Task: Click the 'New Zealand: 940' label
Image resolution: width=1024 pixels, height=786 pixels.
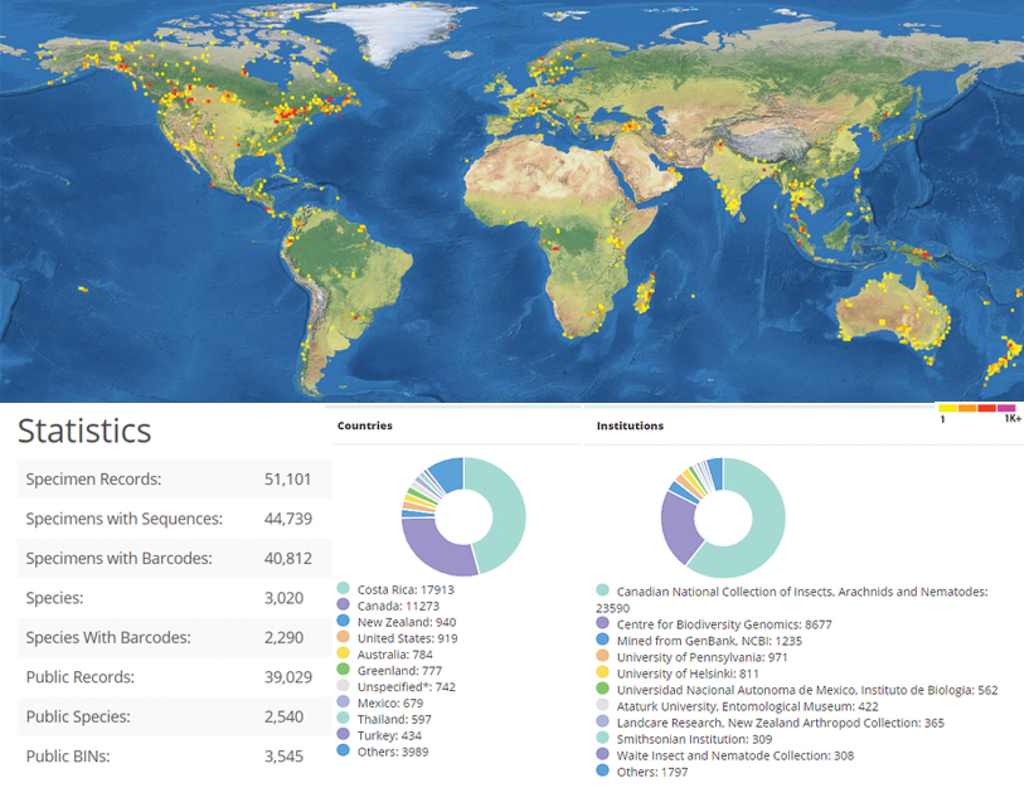Action: (x=407, y=622)
